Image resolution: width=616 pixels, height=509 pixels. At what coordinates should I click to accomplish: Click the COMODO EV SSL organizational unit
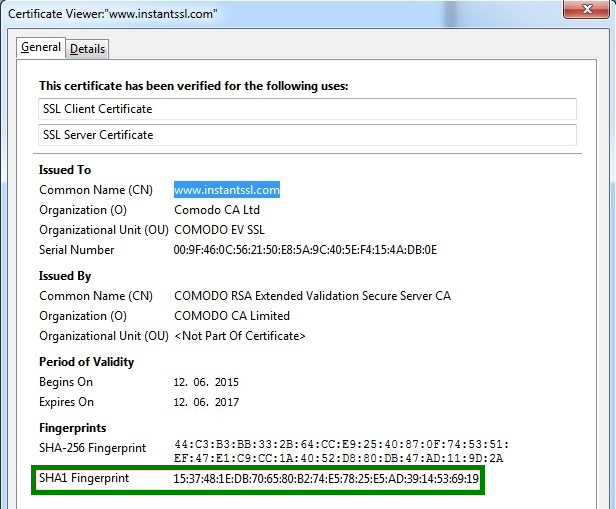[219, 230]
